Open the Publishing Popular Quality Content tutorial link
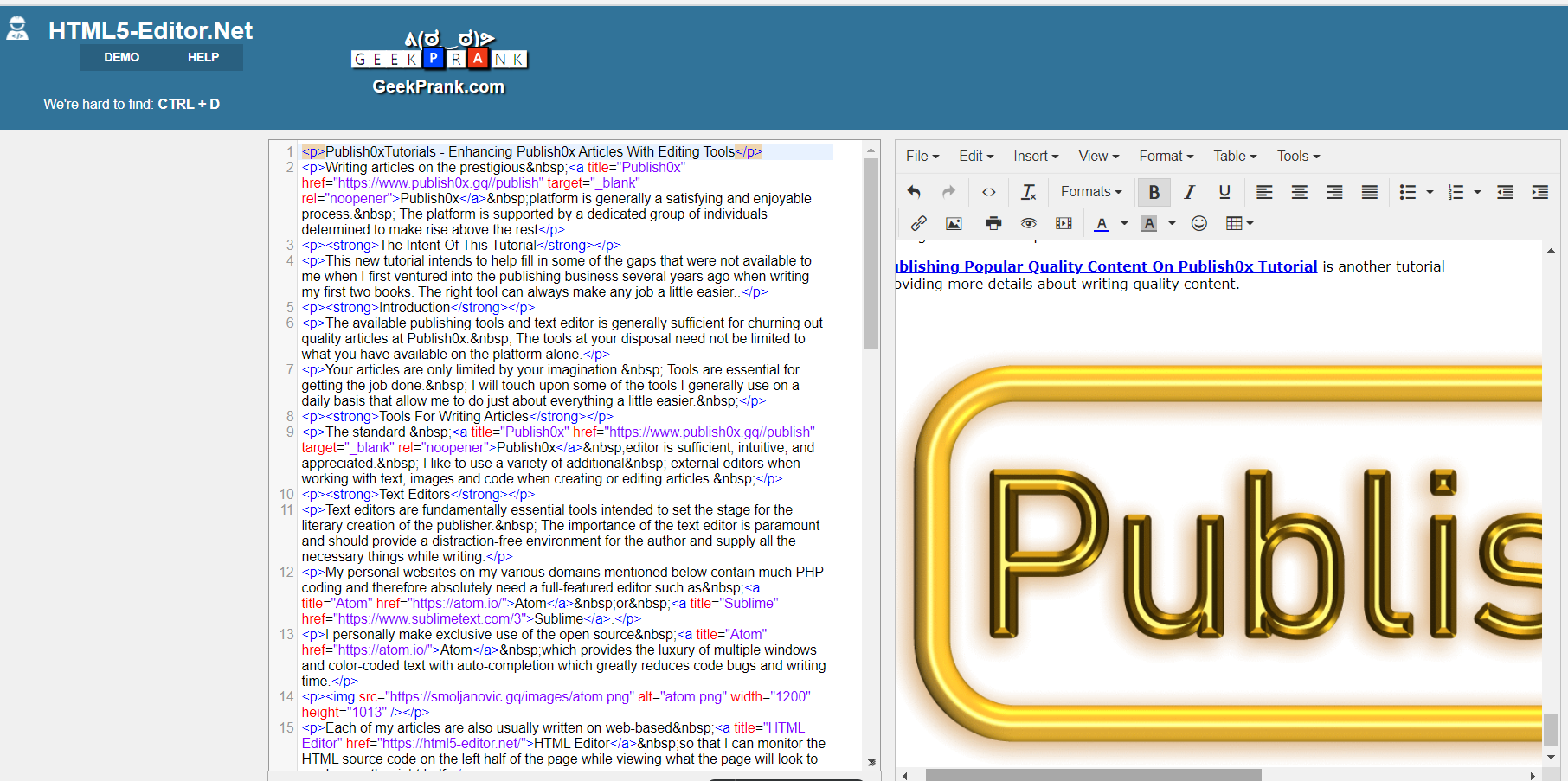The width and height of the screenshot is (1568, 781). 1099,266
